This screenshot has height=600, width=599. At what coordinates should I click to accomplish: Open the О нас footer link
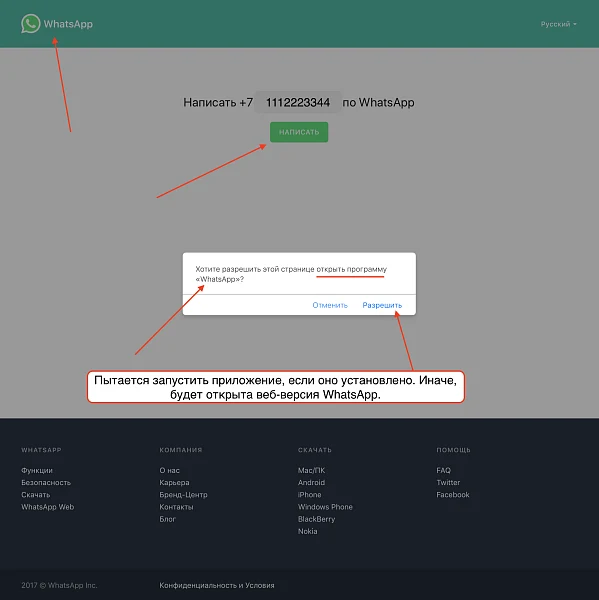click(170, 470)
